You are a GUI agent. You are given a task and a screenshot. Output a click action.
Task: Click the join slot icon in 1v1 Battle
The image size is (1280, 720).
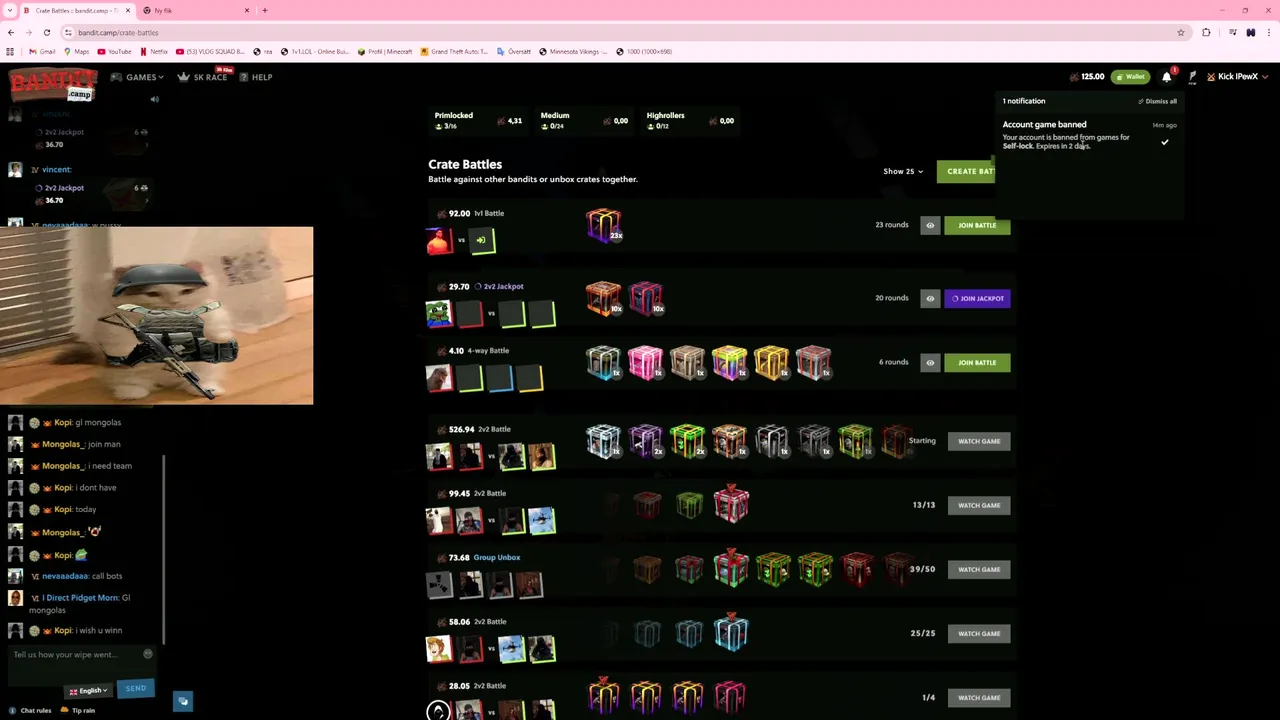point(481,240)
